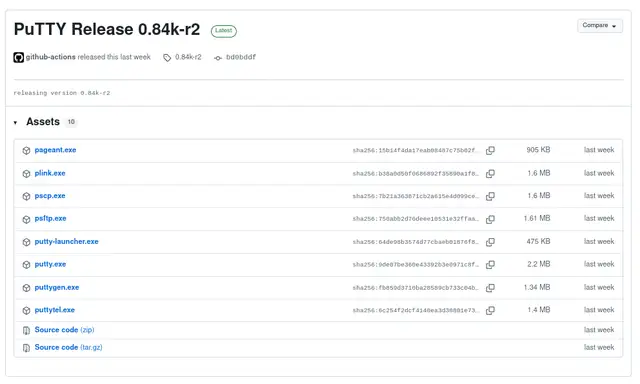Download putty.exe
Viewport: 640px width, 384px height.
50,264
